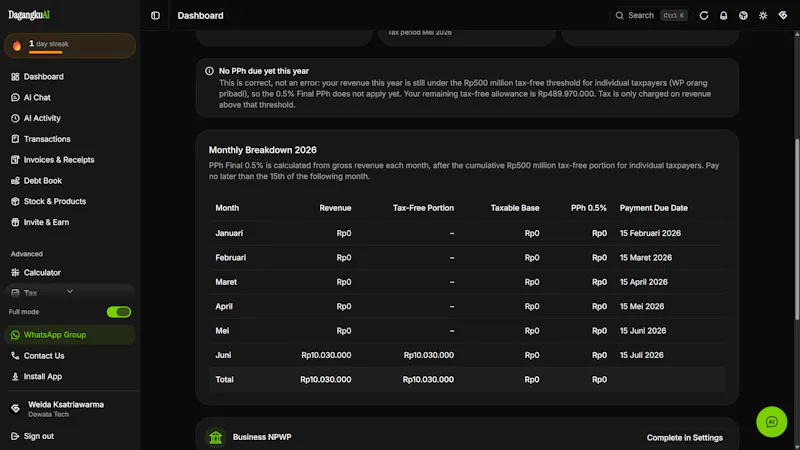Click the Tax-Free Portion column header

pos(423,208)
